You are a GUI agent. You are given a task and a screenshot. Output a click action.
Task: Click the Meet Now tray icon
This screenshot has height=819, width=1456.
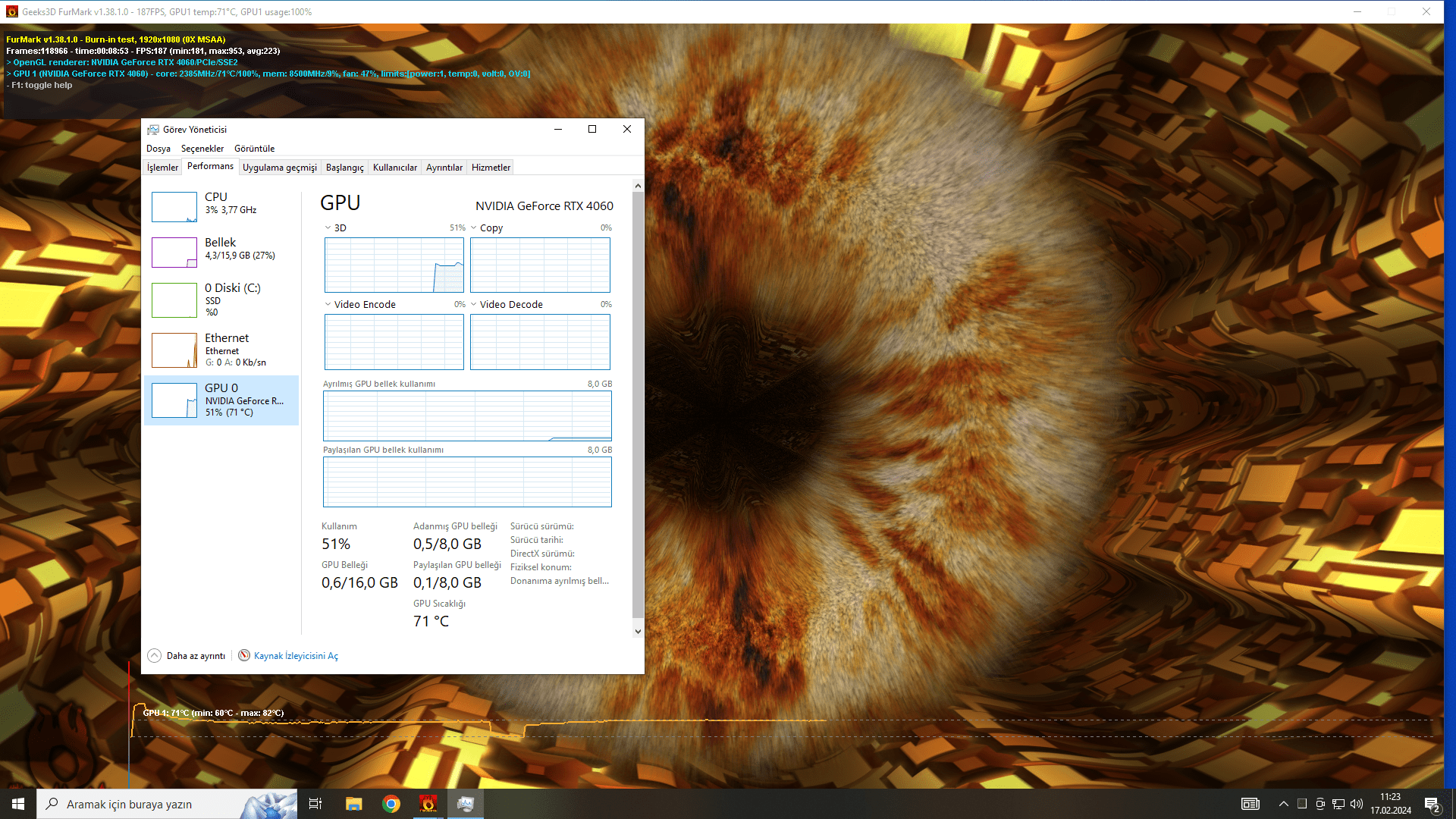(x=1320, y=804)
